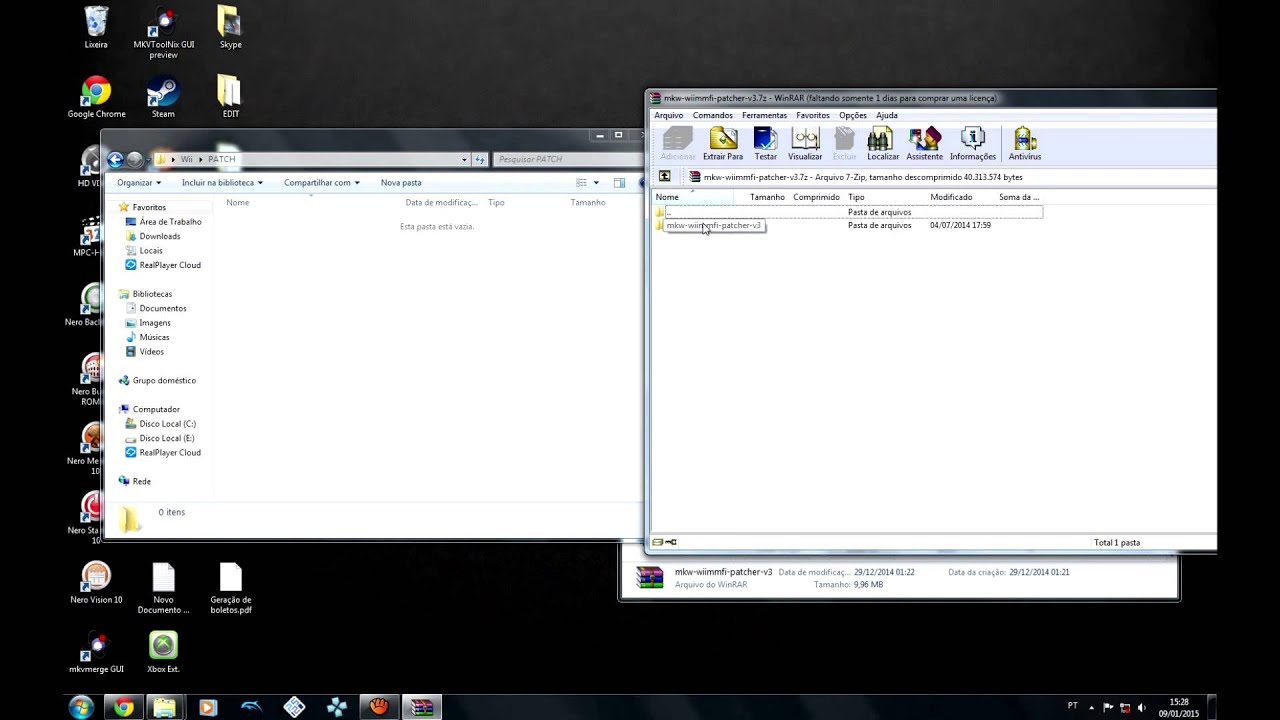Screen dimensions: 1280x720
Task: Open the Assistente wizard icon in WinRAR
Action: 924,144
